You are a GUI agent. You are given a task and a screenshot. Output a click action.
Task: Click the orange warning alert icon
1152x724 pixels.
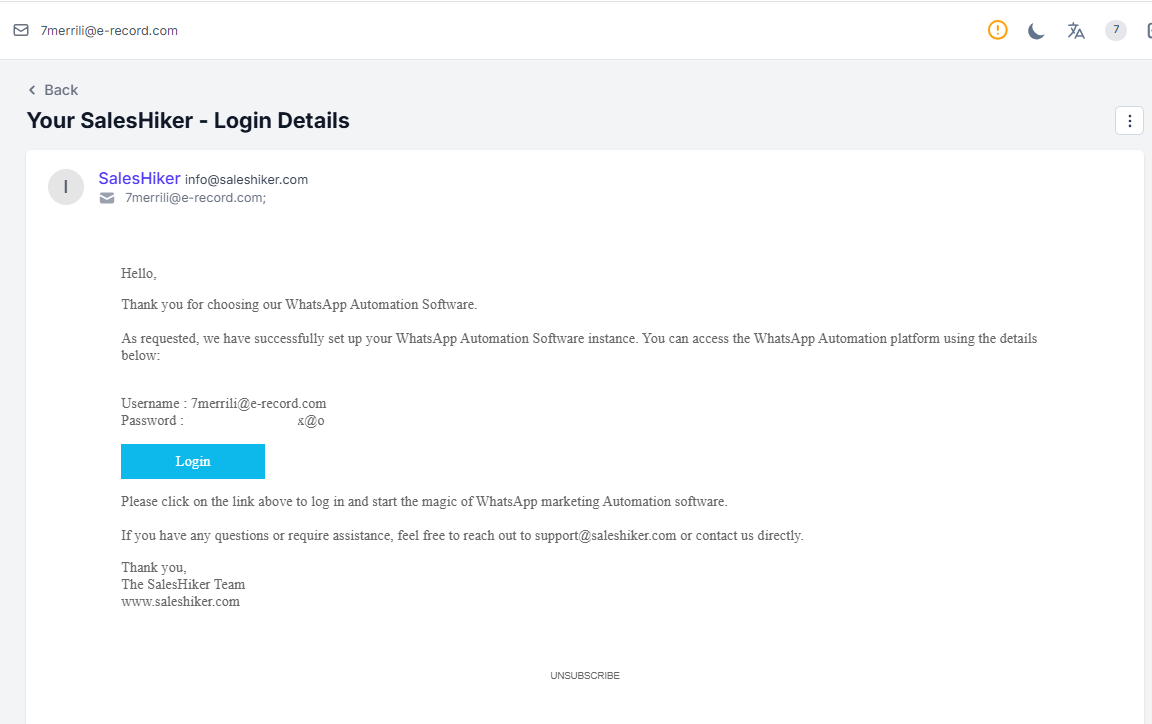coord(997,30)
